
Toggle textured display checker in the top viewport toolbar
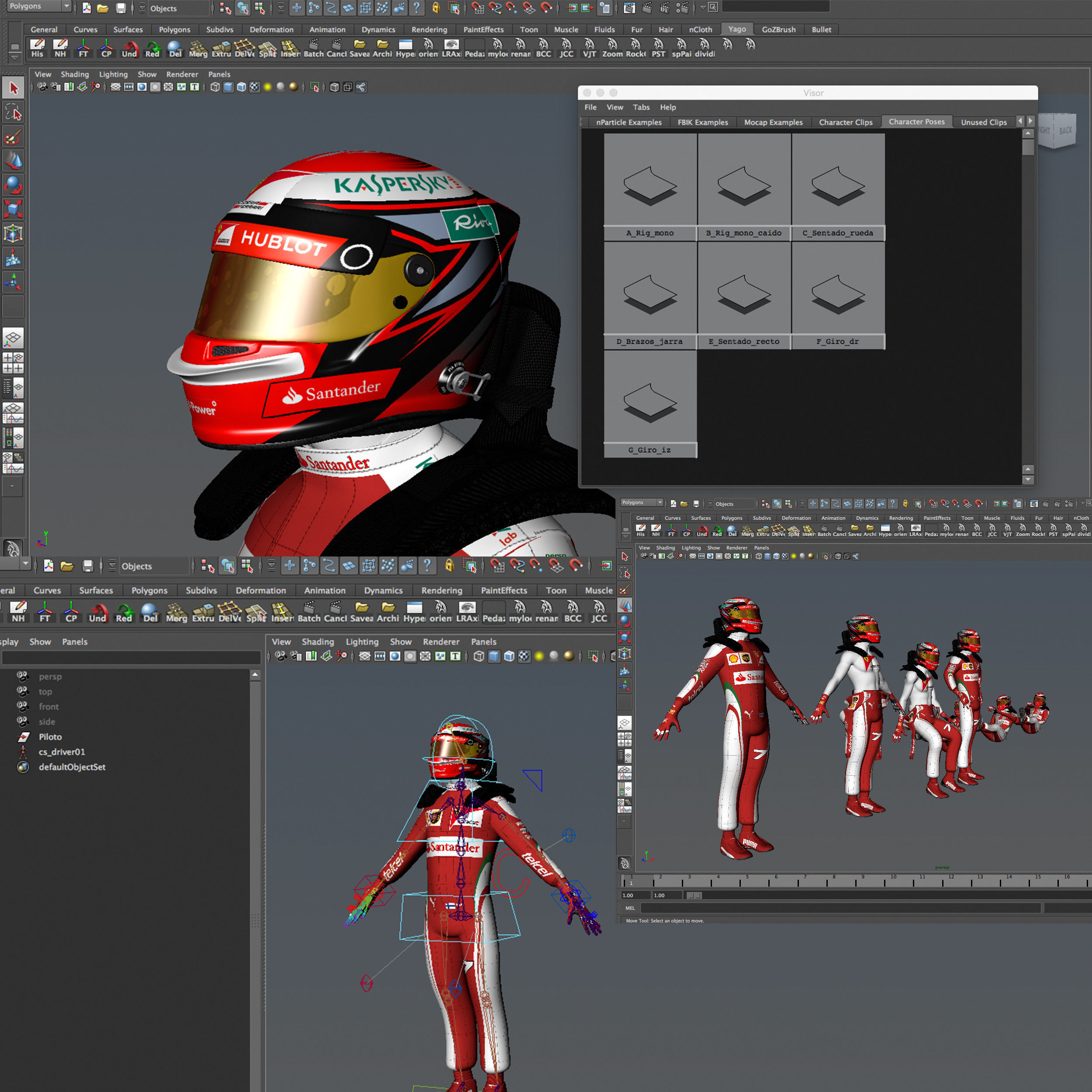254,87
